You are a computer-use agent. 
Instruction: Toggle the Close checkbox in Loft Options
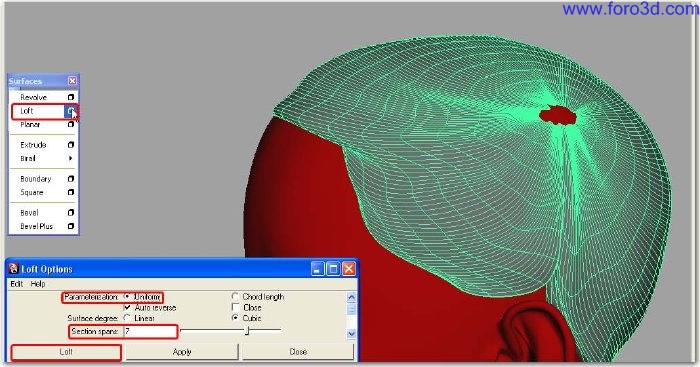(x=236, y=308)
